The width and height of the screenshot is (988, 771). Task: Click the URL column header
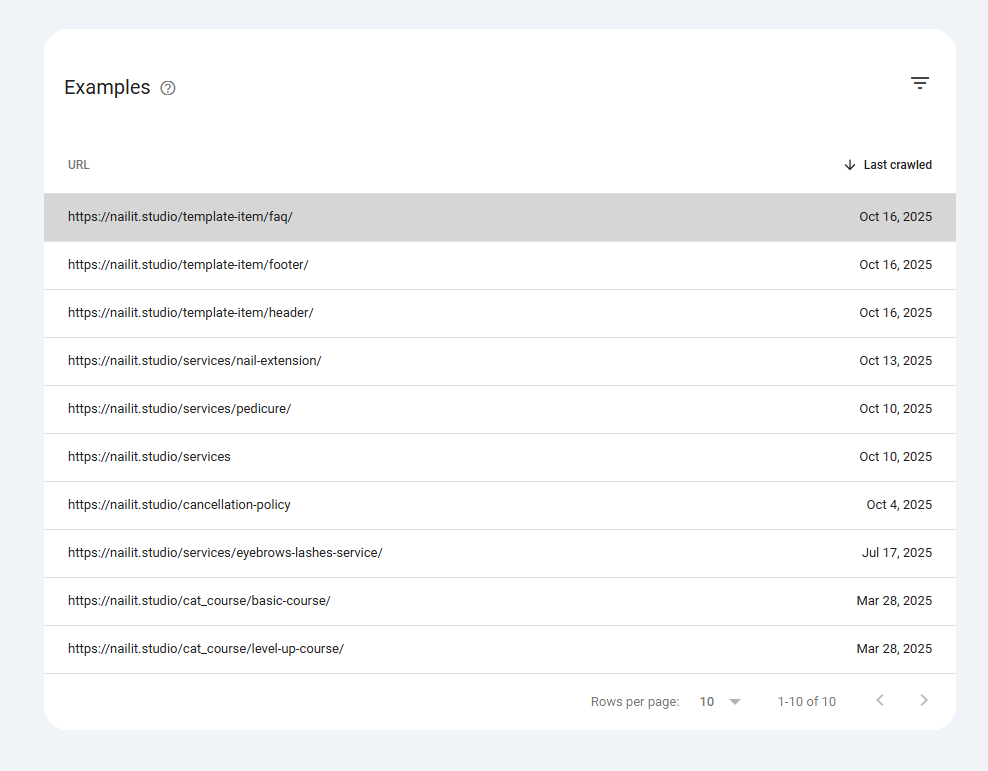click(79, 165)
